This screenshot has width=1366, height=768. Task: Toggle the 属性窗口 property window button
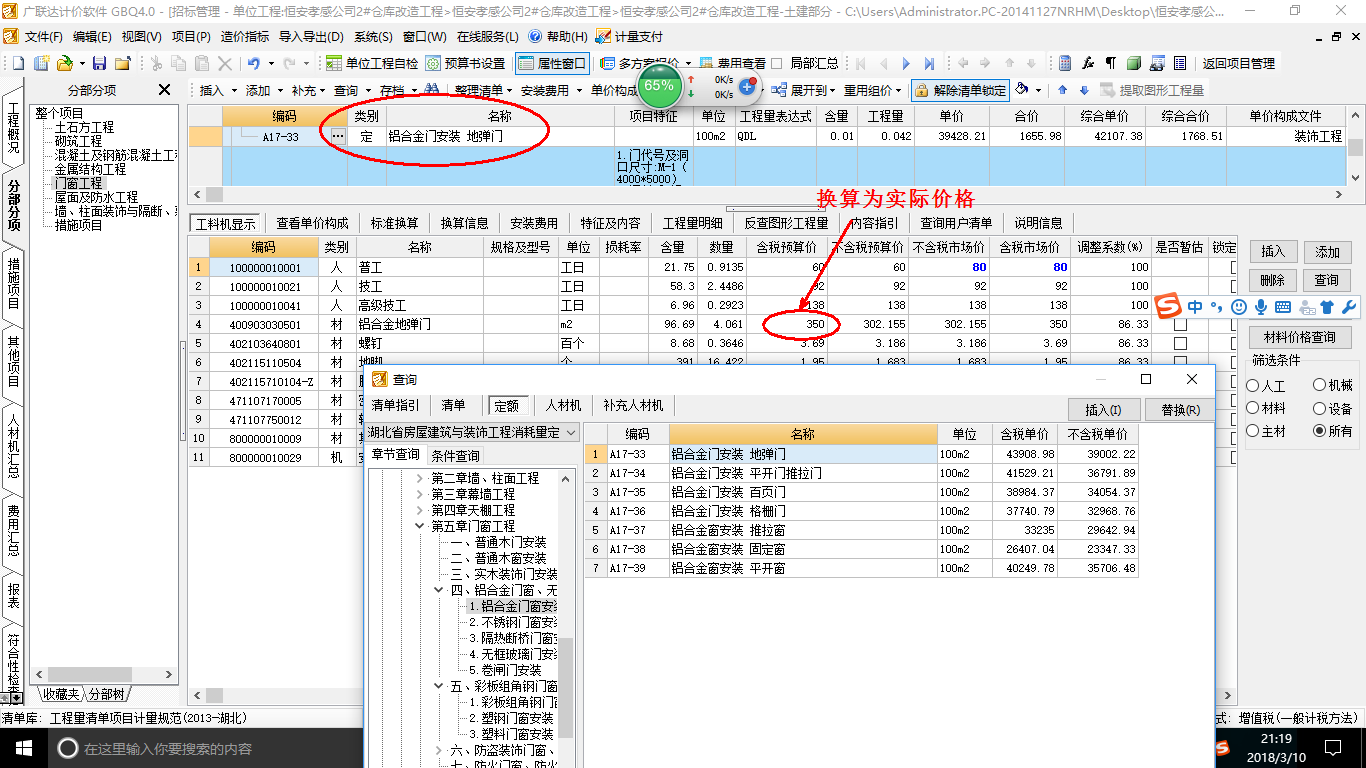552,63
